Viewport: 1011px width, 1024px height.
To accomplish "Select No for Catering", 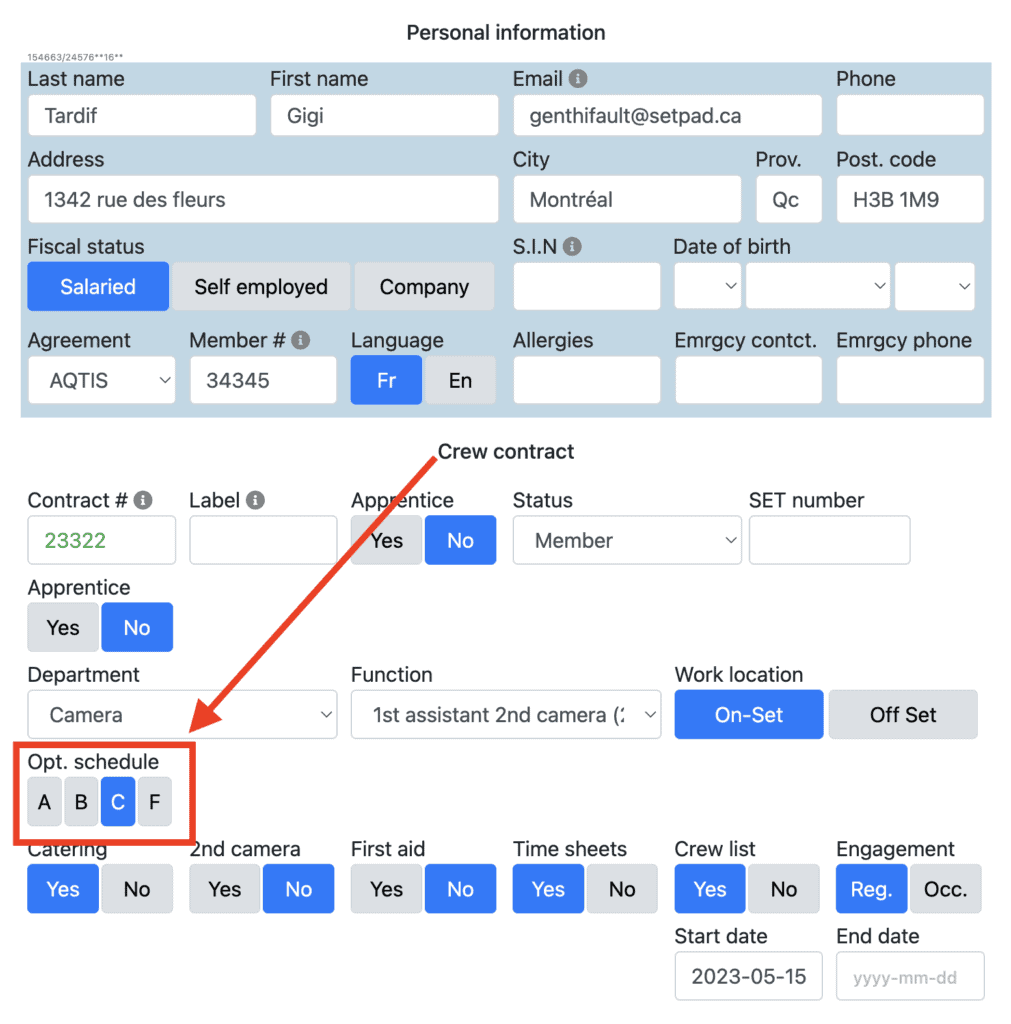I will [x=137, y=889].
